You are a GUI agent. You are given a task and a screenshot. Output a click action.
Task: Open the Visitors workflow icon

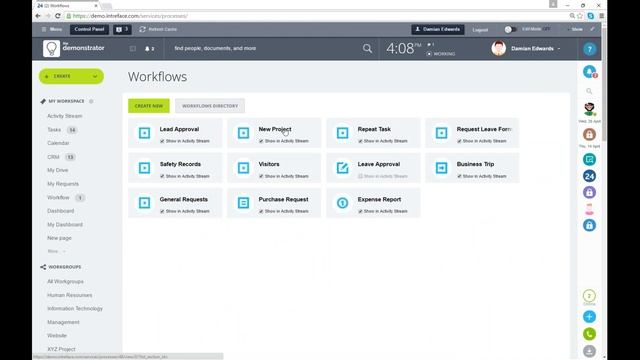(x=243, y=168)
